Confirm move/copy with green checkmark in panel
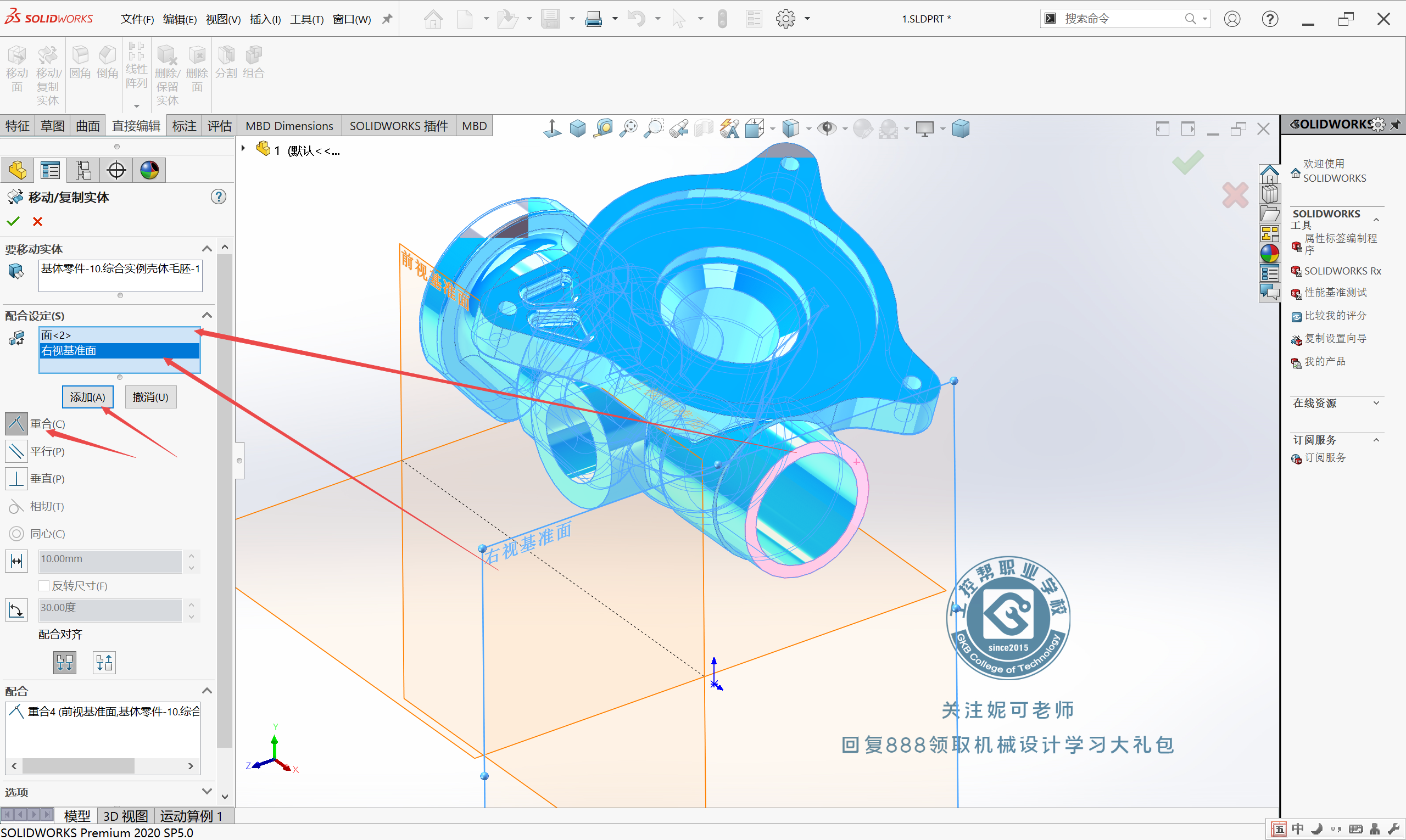 [x=13, y=221]
